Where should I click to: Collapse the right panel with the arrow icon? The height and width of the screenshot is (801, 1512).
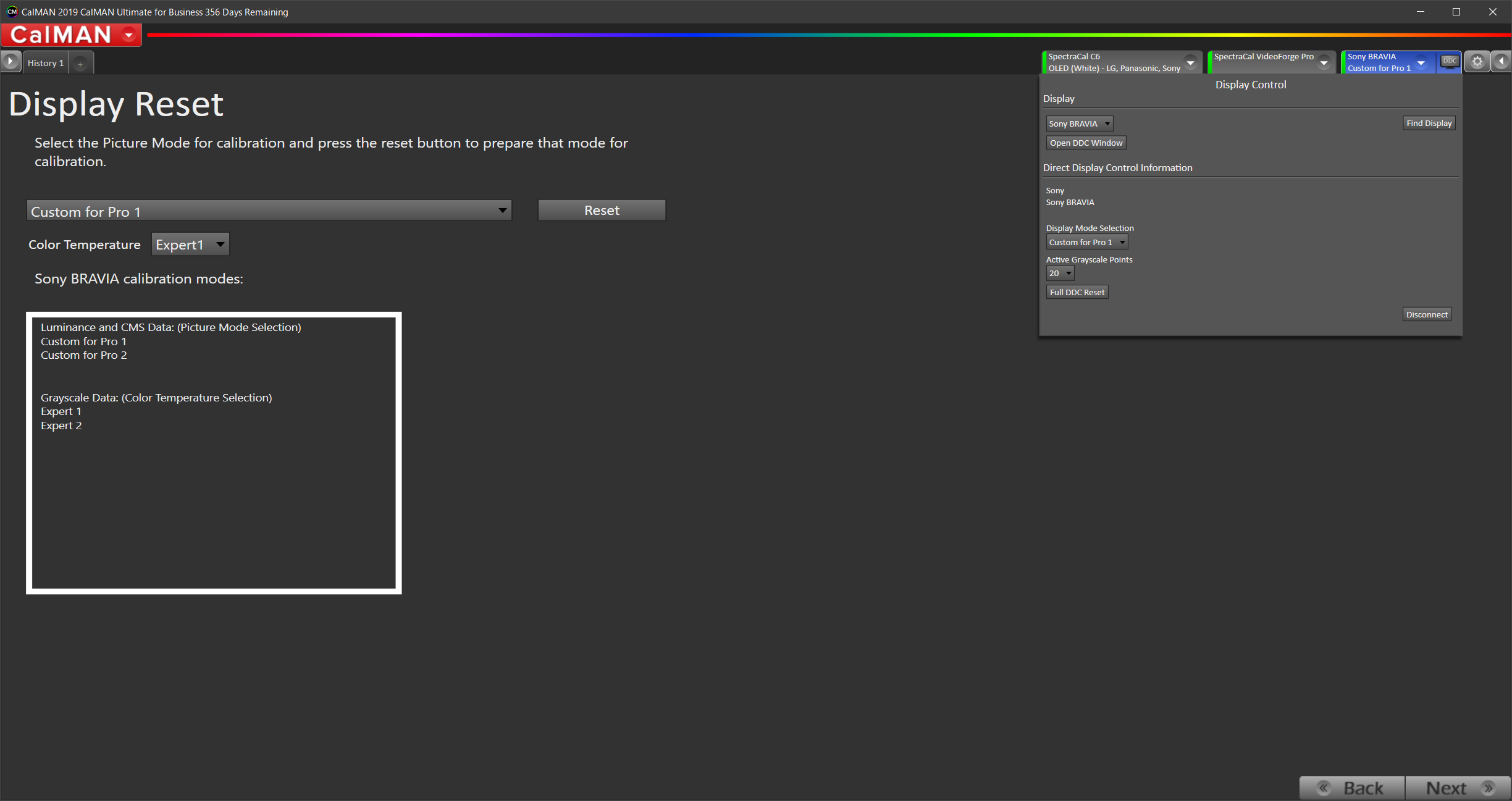[1501, 62]
